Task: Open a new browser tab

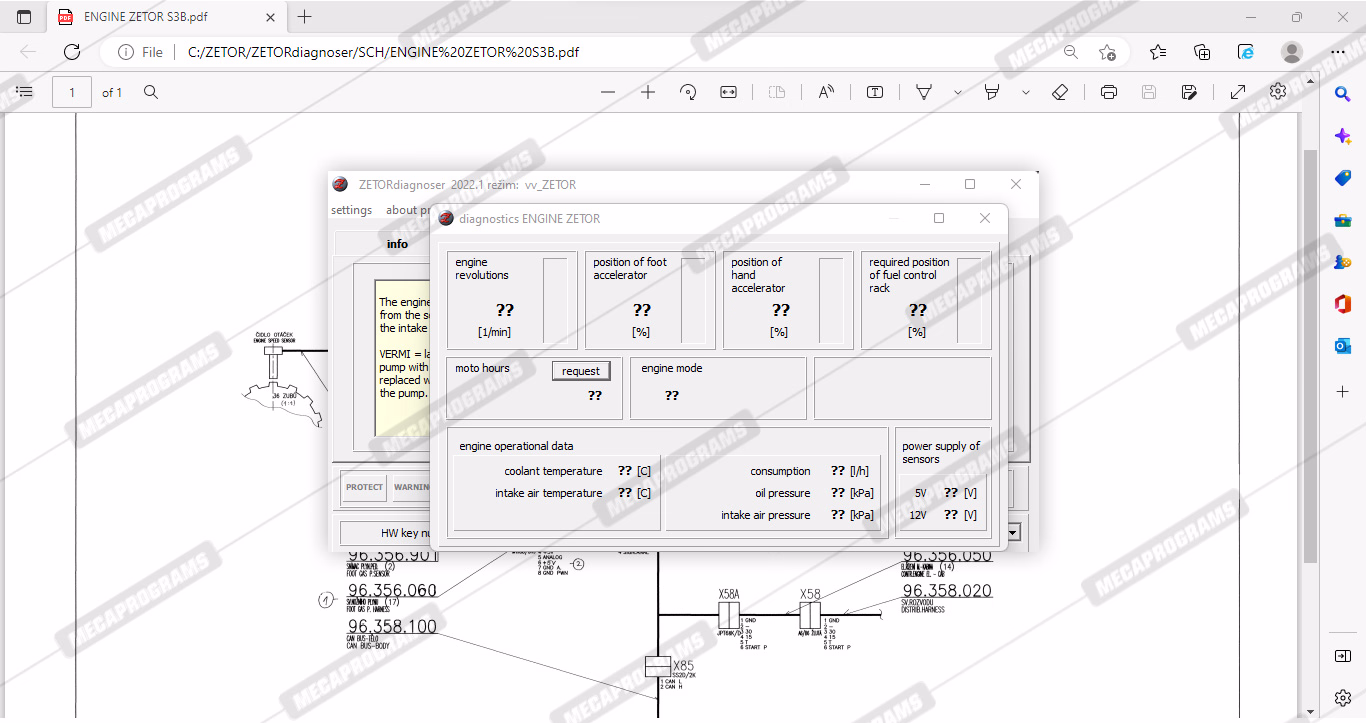Action: [x=305, y=17]
